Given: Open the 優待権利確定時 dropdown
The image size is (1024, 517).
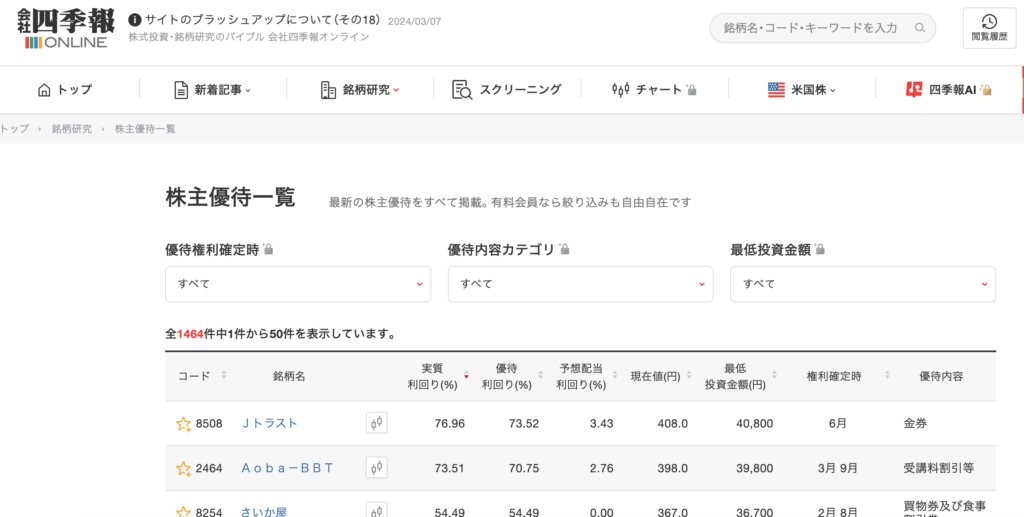Looking at the screenshot, I should point(297,284).
